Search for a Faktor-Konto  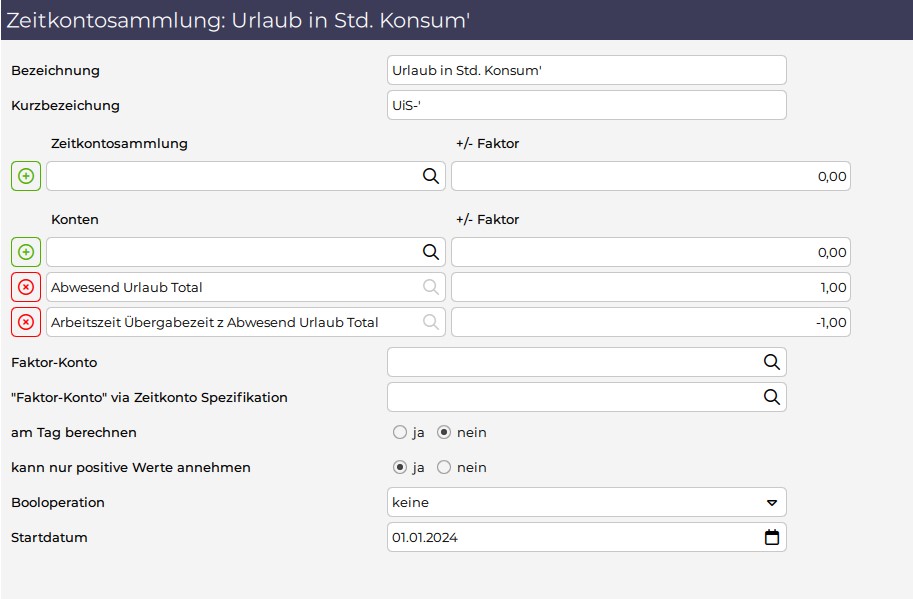[x=772, y=362]
